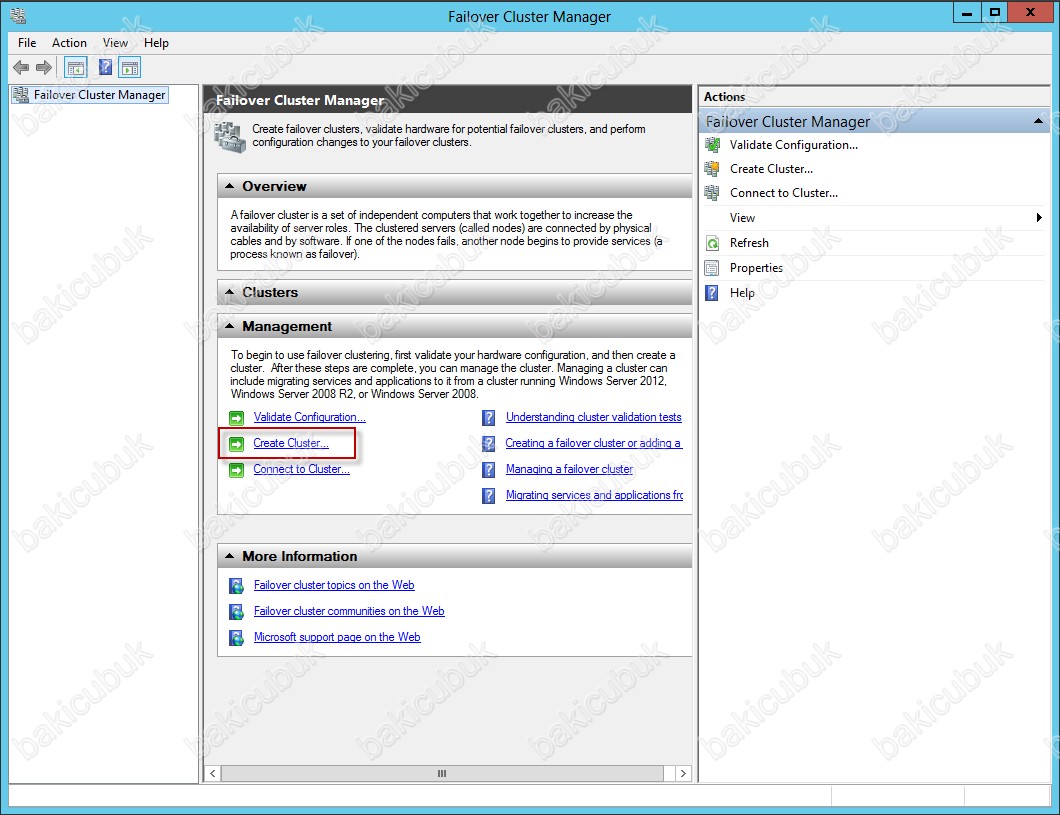Minimize the Failover Cluster Manager window

click(967, 12)
